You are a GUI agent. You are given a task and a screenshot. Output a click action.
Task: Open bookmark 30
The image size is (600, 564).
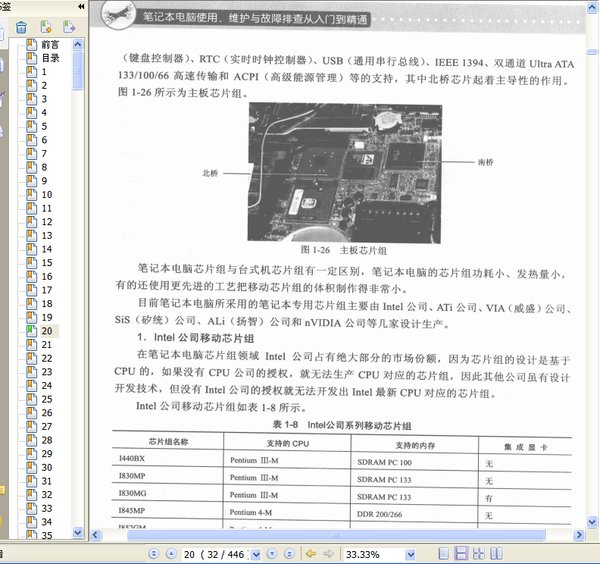(x=47, y=468)
